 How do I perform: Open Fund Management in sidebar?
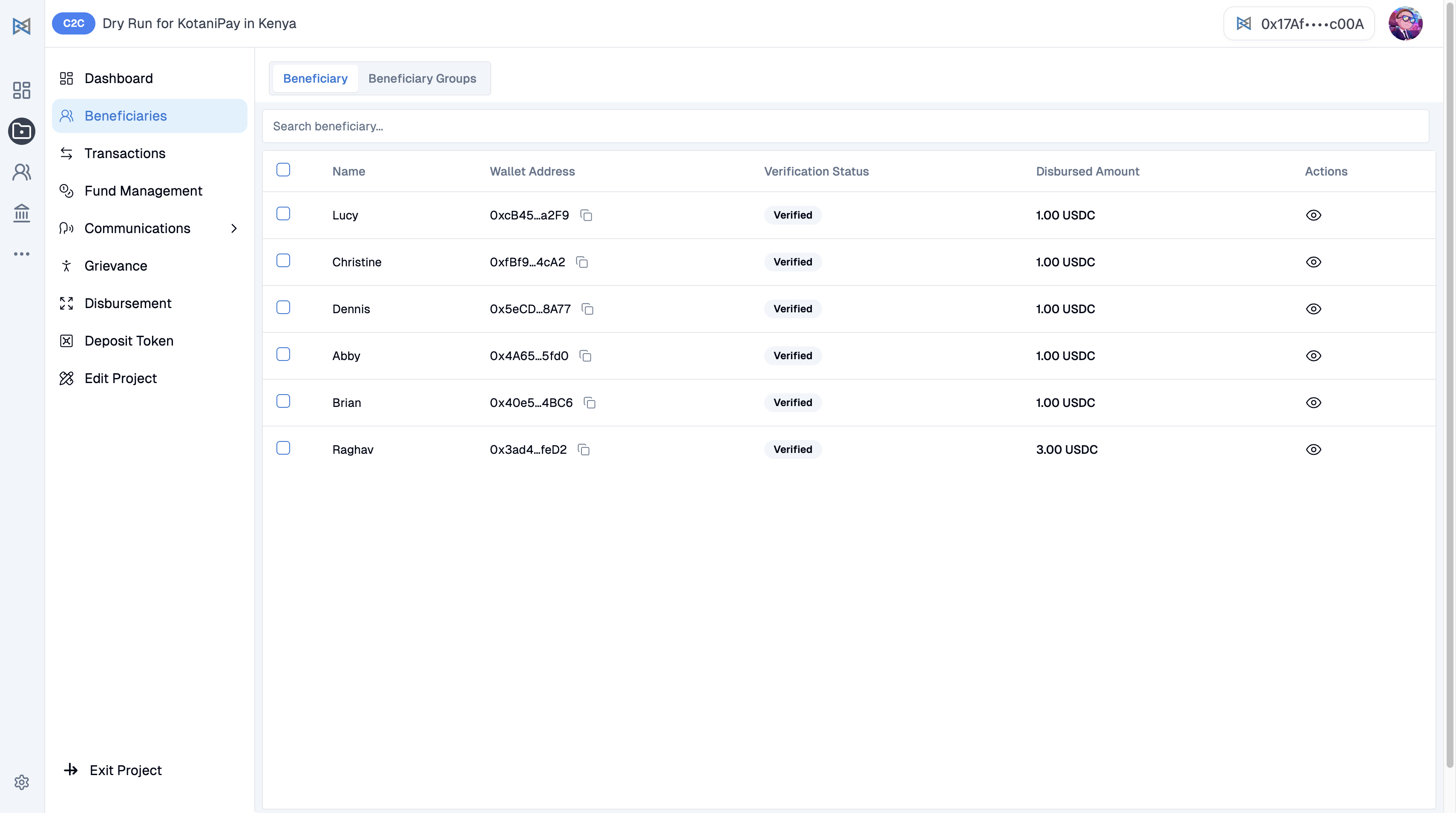(143, 191)
